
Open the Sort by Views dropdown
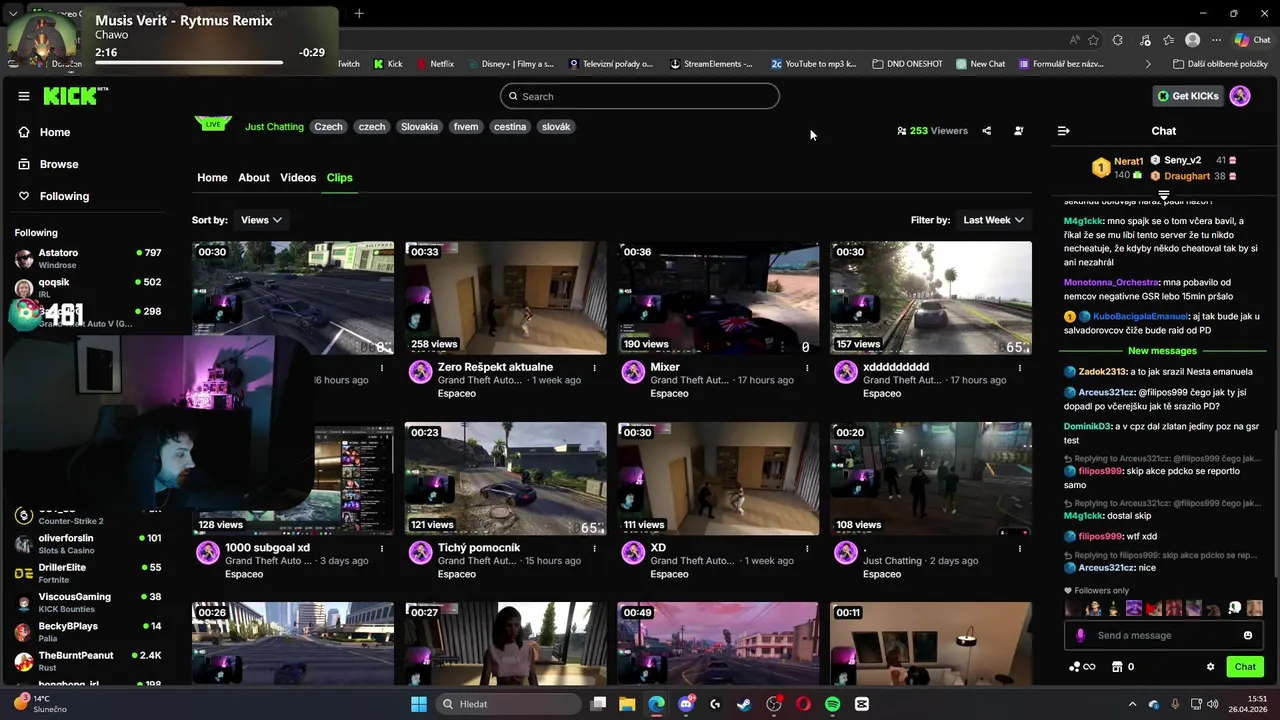pos(261,220)
